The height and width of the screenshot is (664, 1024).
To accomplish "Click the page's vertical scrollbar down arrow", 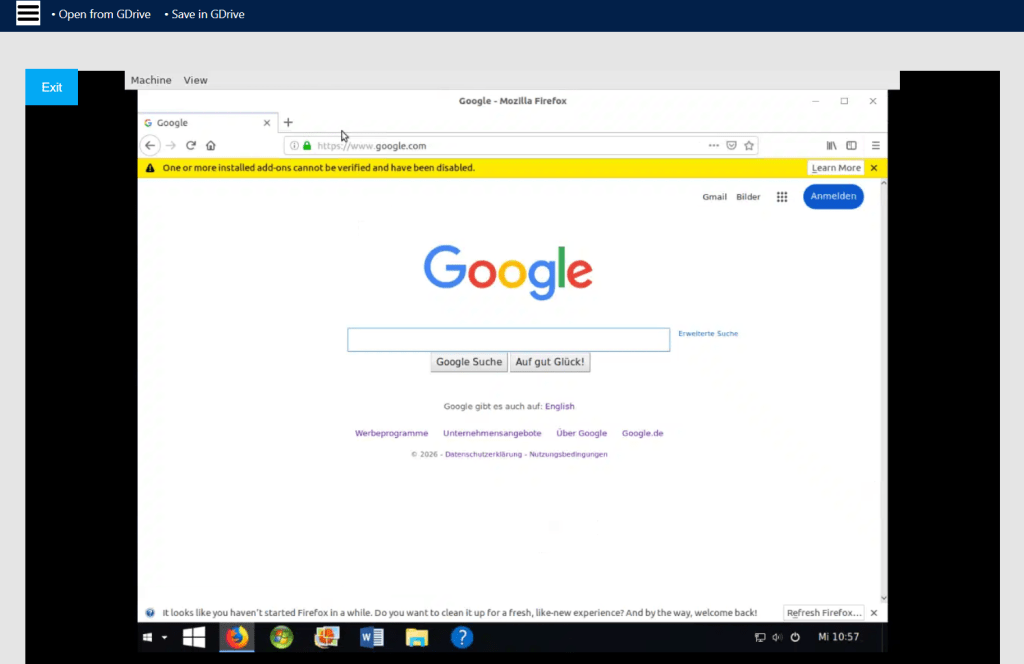I will point(884,597).
